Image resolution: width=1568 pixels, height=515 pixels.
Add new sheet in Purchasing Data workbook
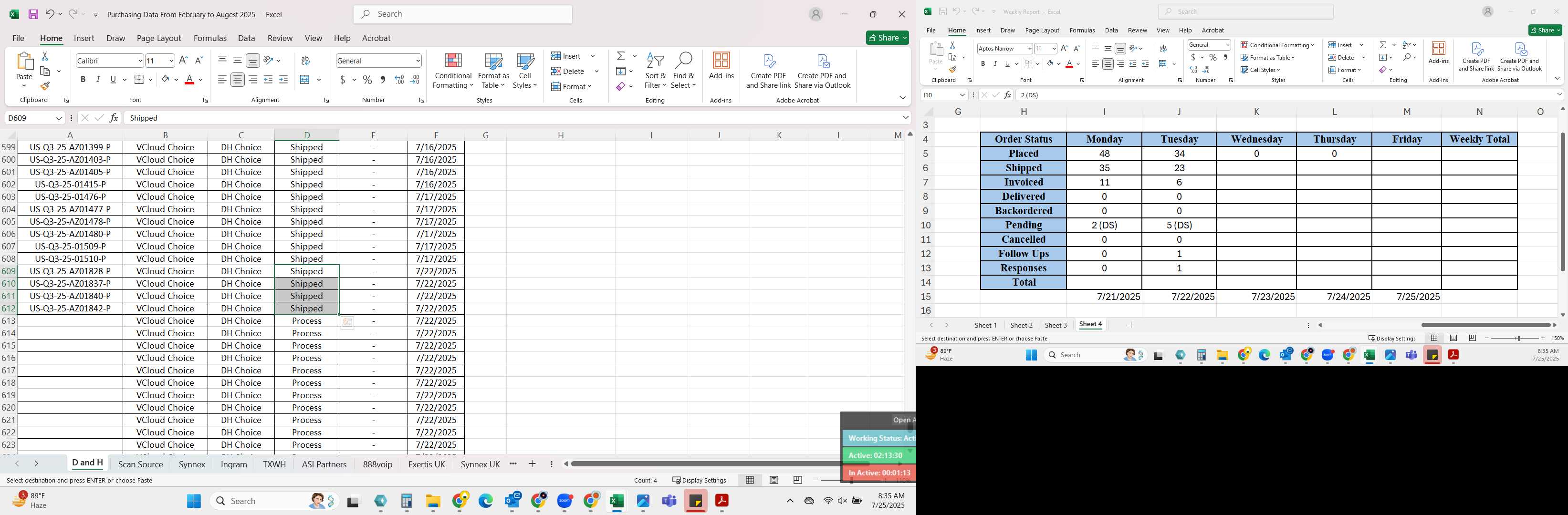click(532, 464)
